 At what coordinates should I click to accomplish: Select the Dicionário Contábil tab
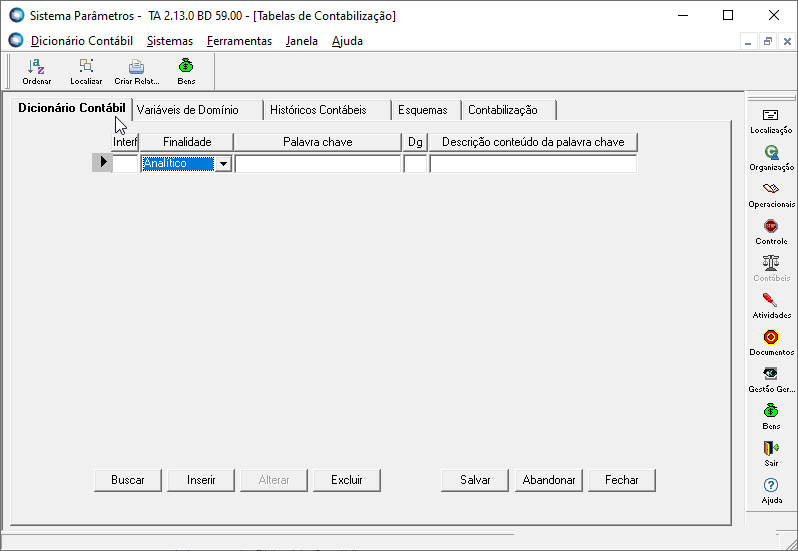(x=72, y=108)
